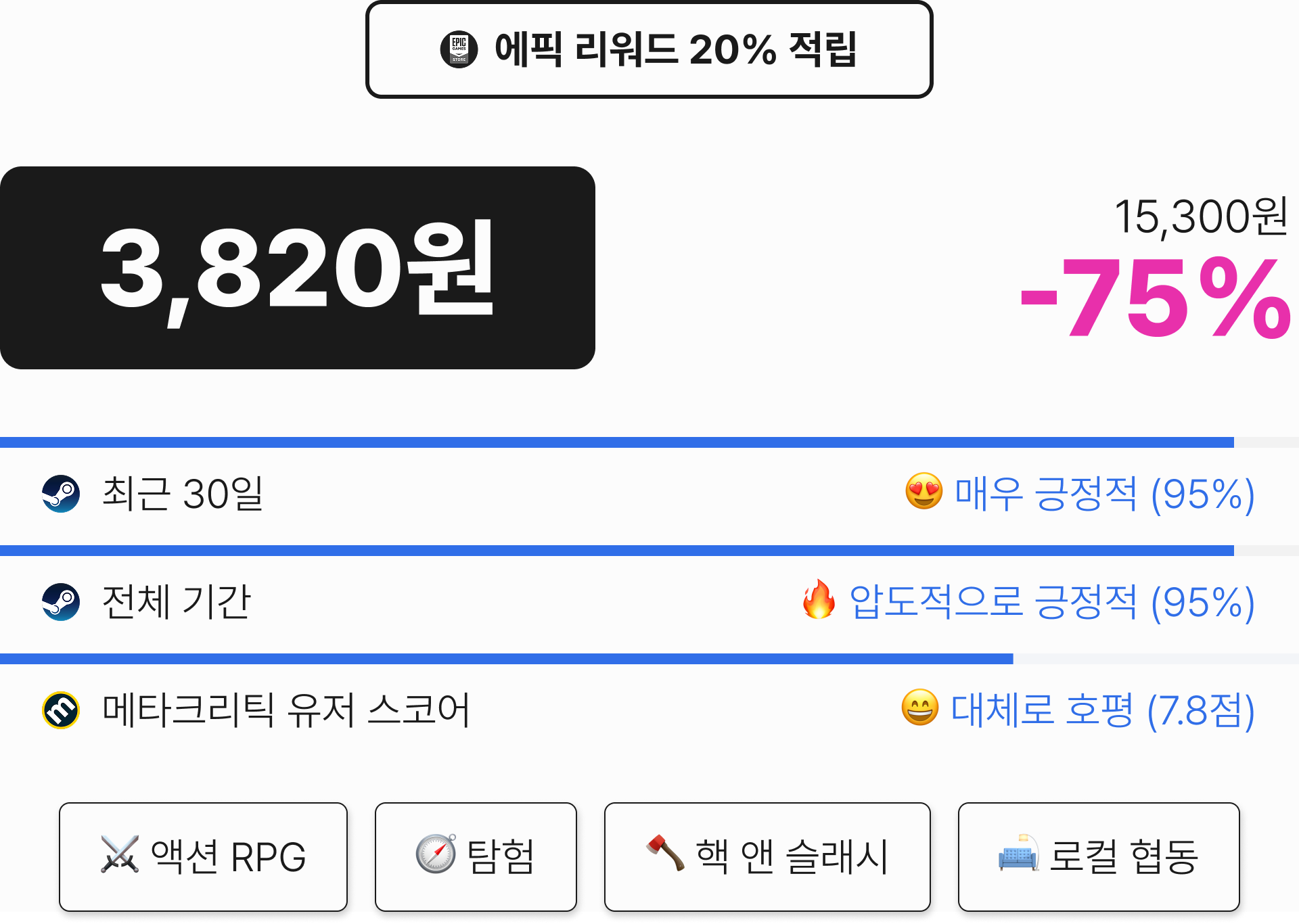This screenshot has width=1299, height=924.
Task: Click the fire emoji next to 압도적으로 긍정적
Action: pos(819,599)
